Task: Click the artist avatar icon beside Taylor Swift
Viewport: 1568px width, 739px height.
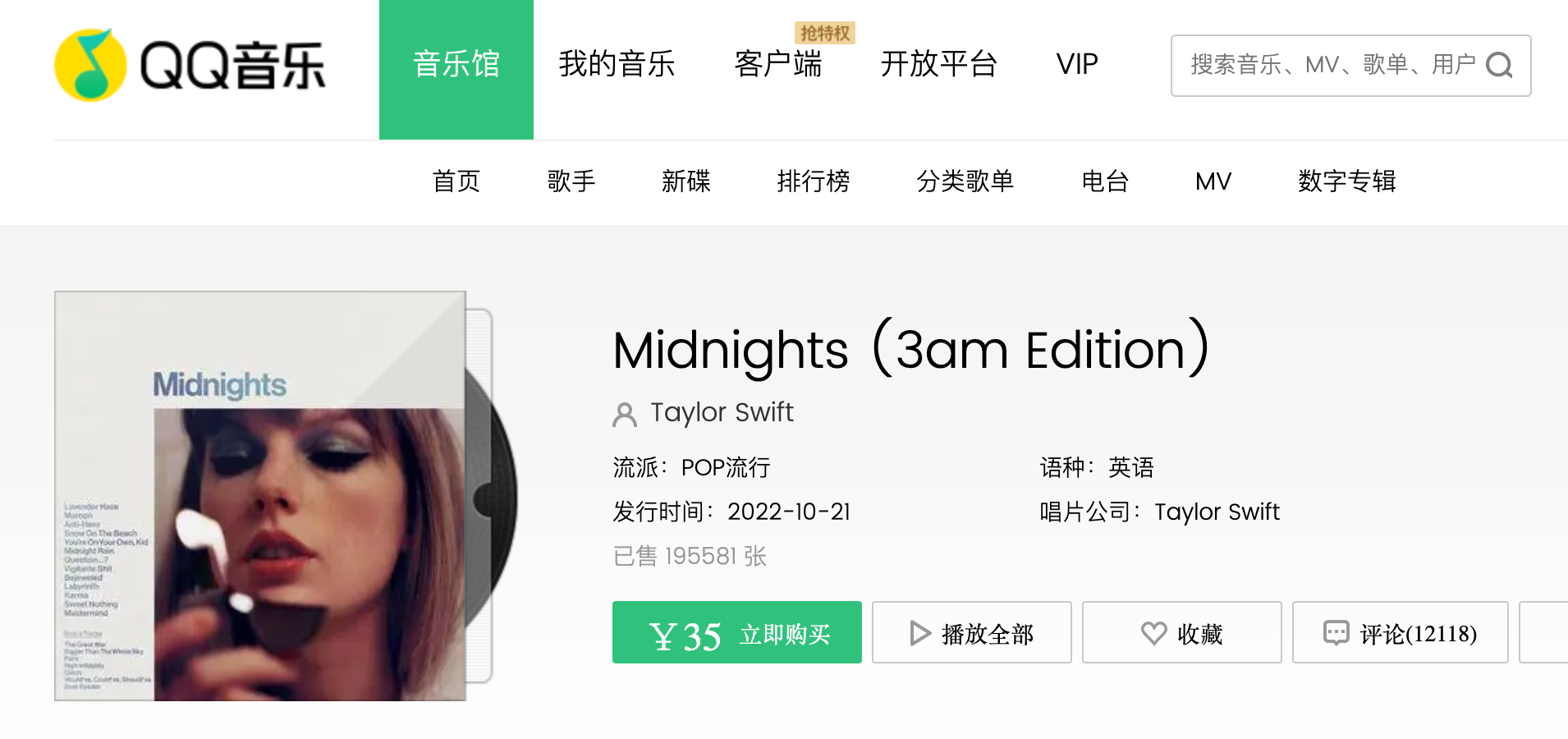Action: (626, 415)
